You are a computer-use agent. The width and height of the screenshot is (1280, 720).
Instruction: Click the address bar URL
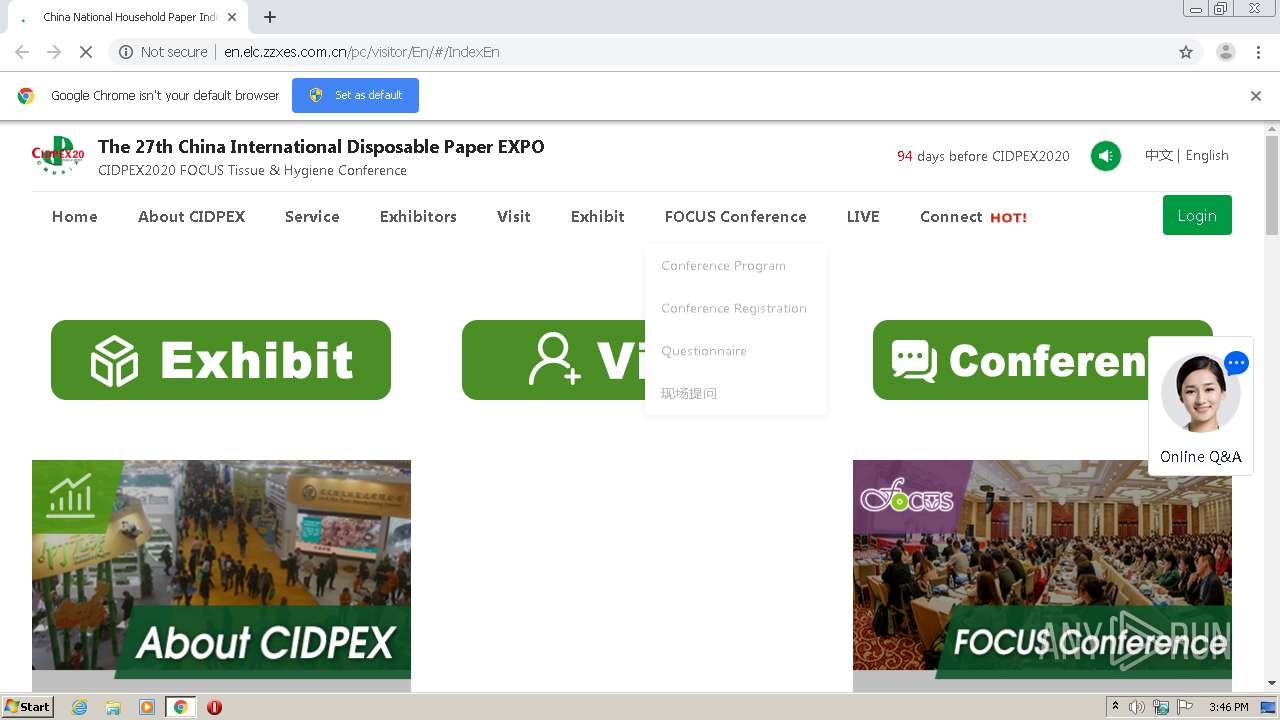361,52
